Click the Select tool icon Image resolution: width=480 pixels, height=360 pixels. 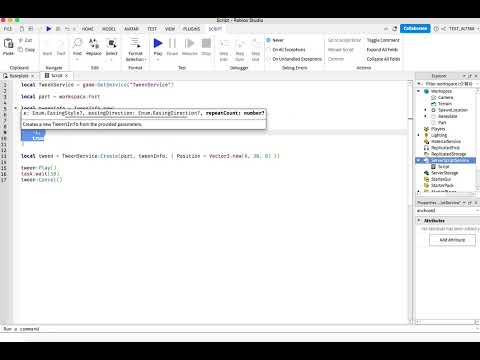click(x=112, y=43)
